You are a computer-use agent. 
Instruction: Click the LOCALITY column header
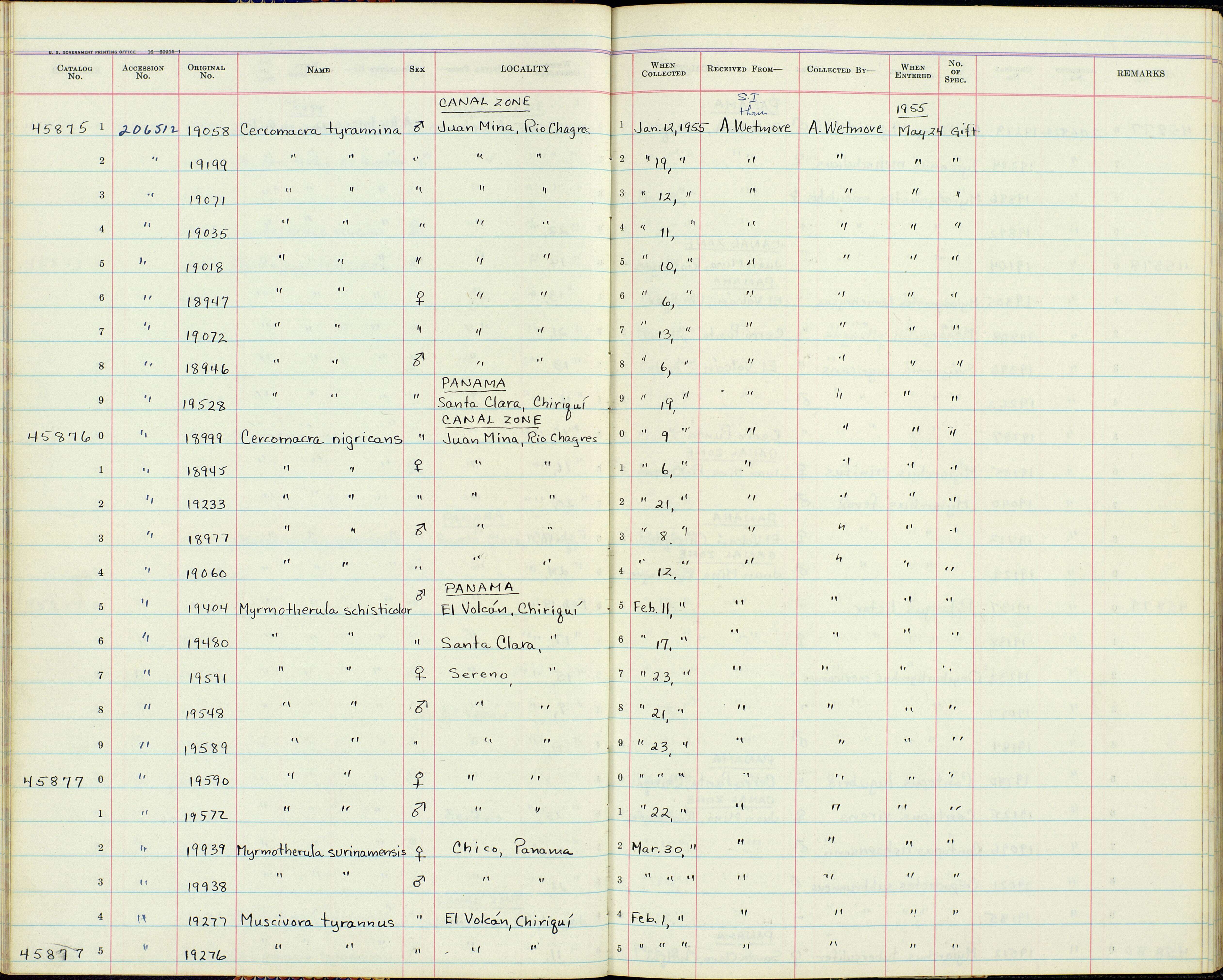coord(525,69)
